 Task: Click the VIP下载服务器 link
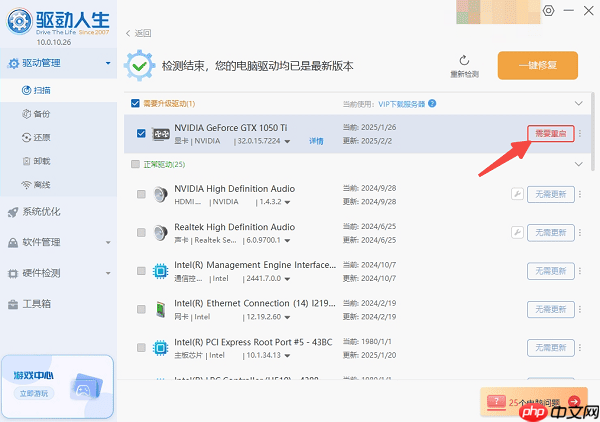coord(401,104)
